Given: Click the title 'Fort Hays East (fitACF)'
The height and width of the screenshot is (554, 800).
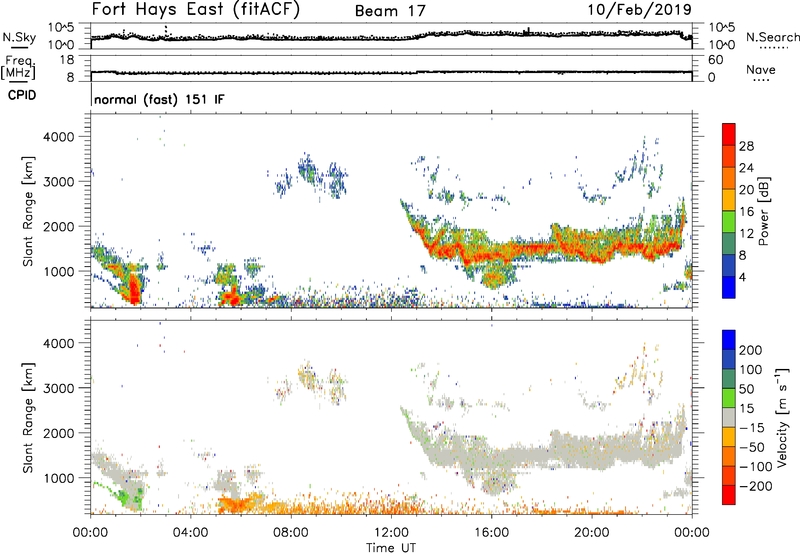Looking at the screenshot, I should (x=196, y=10).
